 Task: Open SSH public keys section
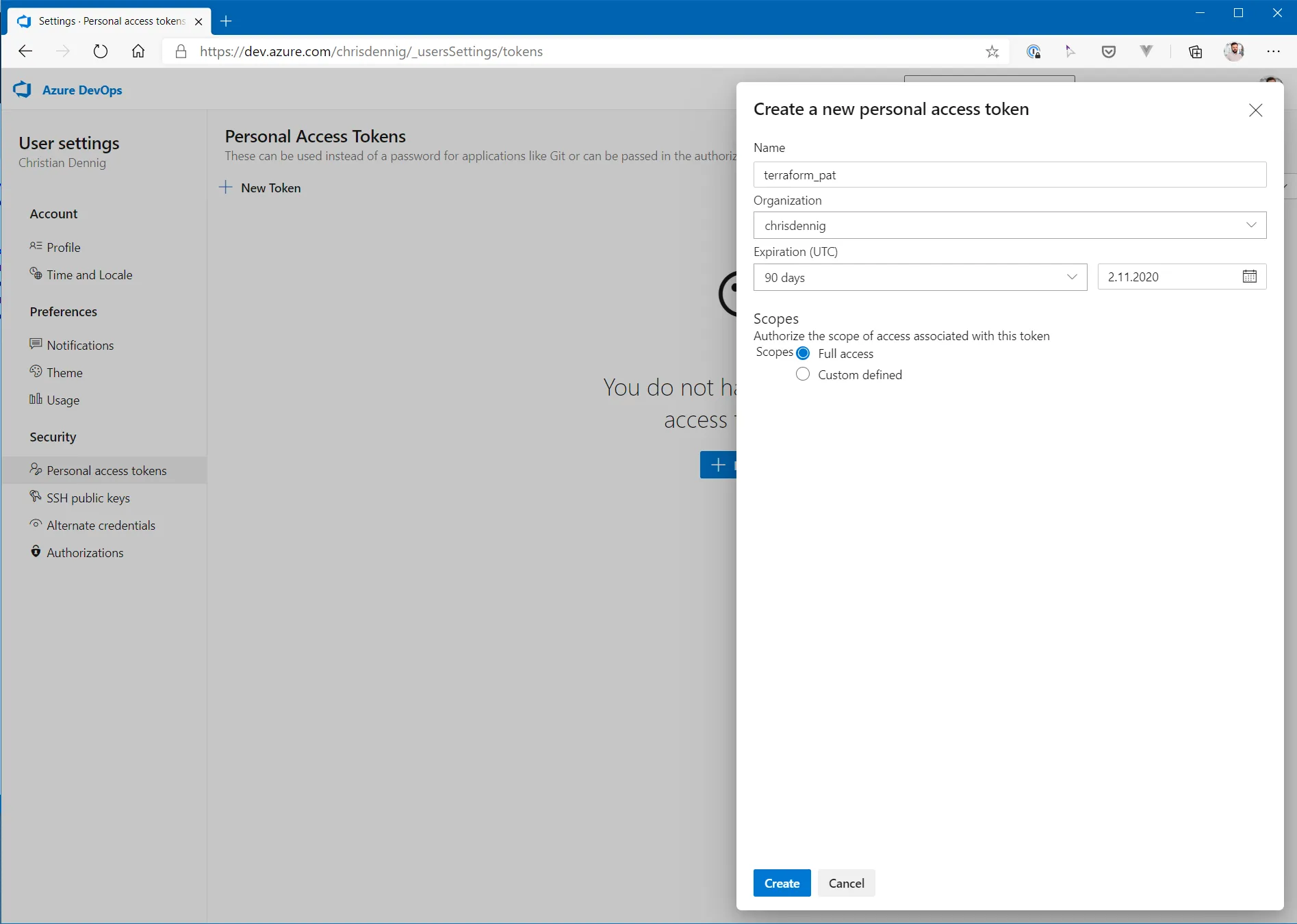tap(88, 498)
